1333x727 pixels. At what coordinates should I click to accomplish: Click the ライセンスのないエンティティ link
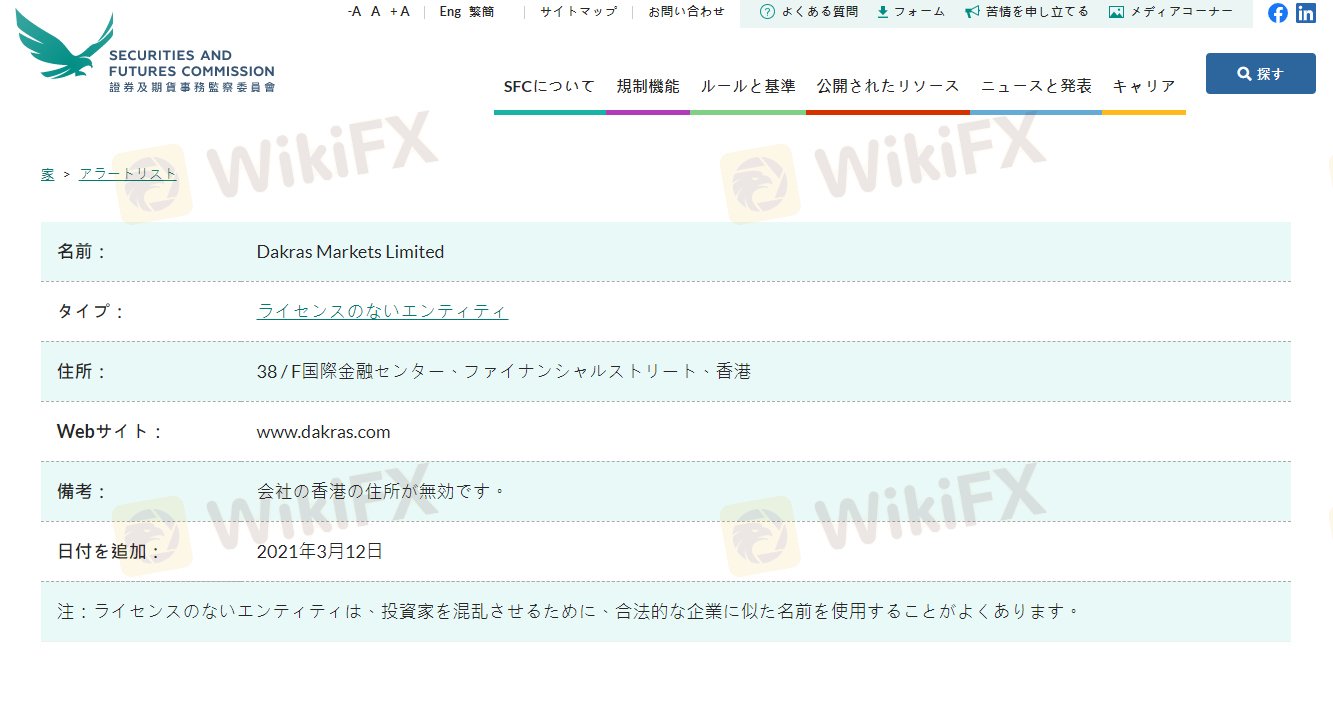click(382, 311)
